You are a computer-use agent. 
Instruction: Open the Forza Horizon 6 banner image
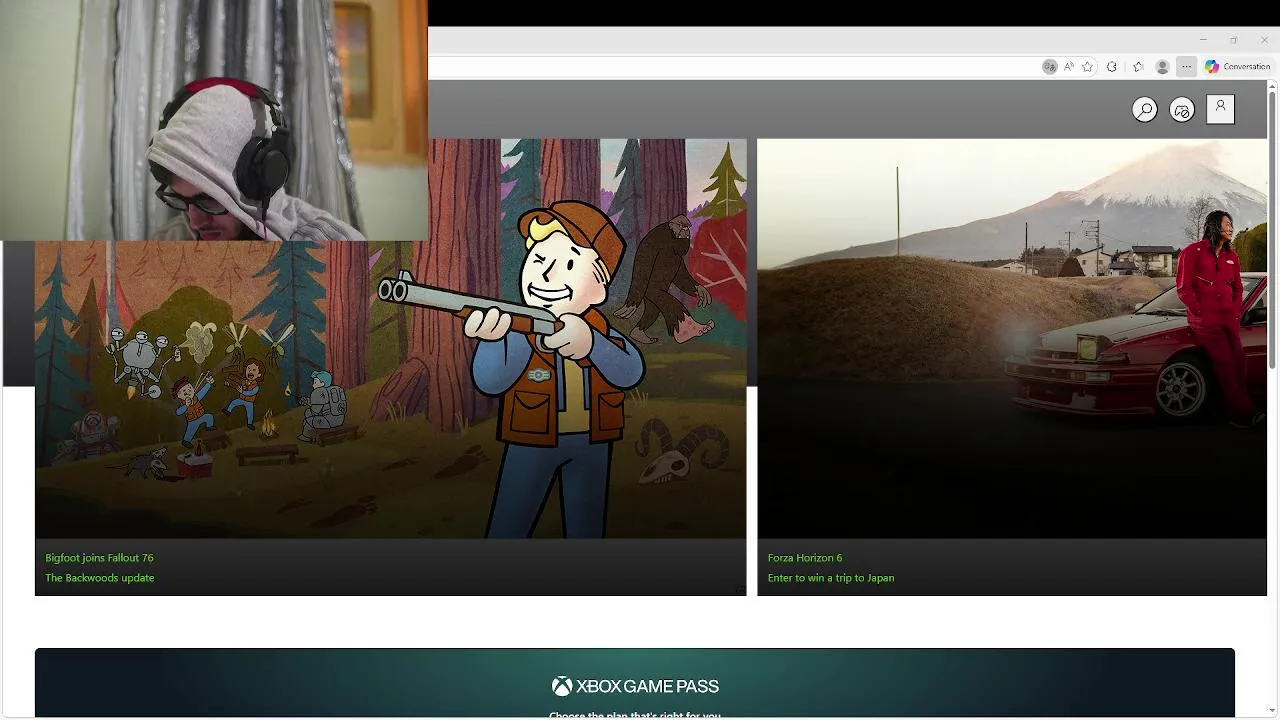(1012, 339)
